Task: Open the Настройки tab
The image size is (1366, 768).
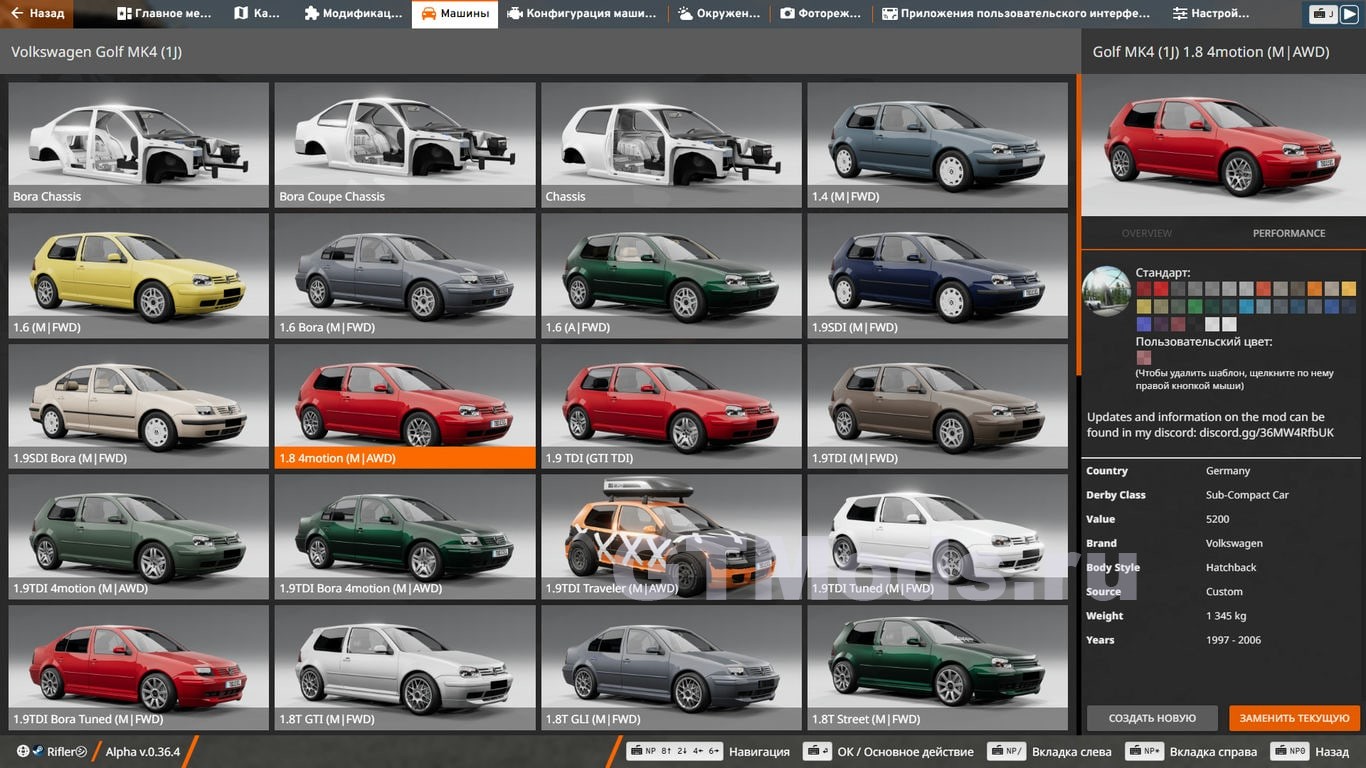Action: coord(1211,14)
